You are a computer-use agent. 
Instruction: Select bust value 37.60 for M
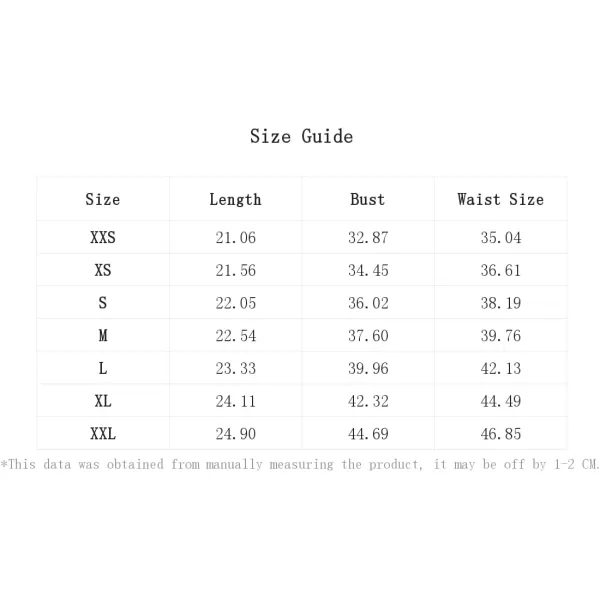pos(368,336)
